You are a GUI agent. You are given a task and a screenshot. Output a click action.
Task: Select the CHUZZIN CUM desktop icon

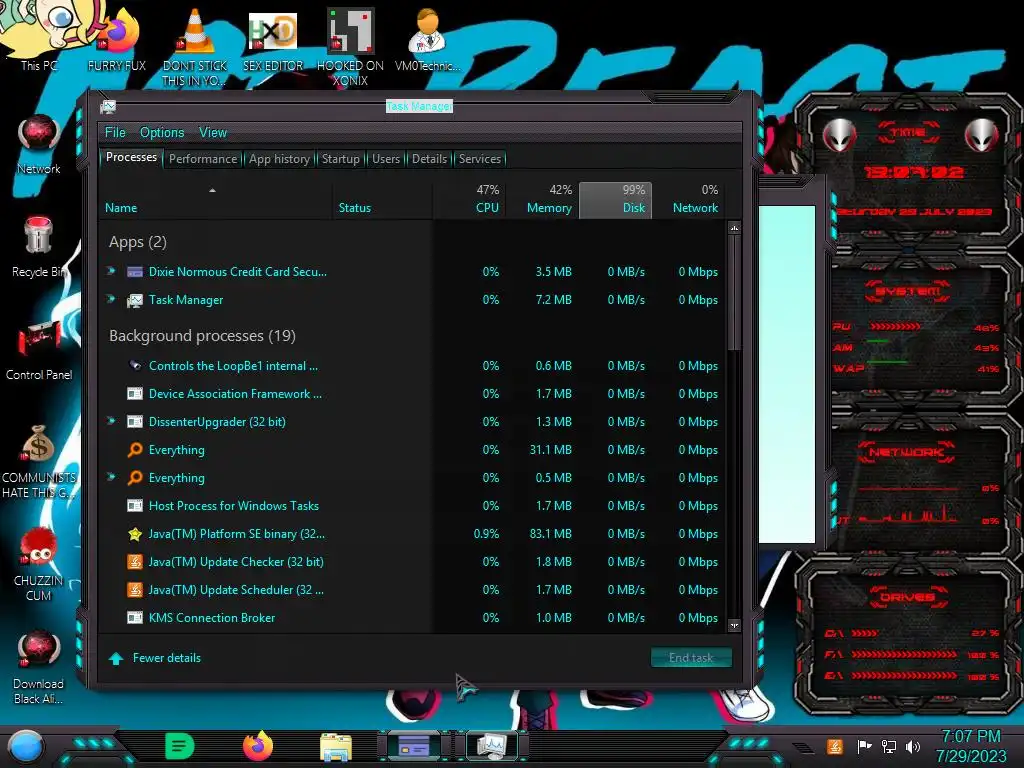point(39,564)
